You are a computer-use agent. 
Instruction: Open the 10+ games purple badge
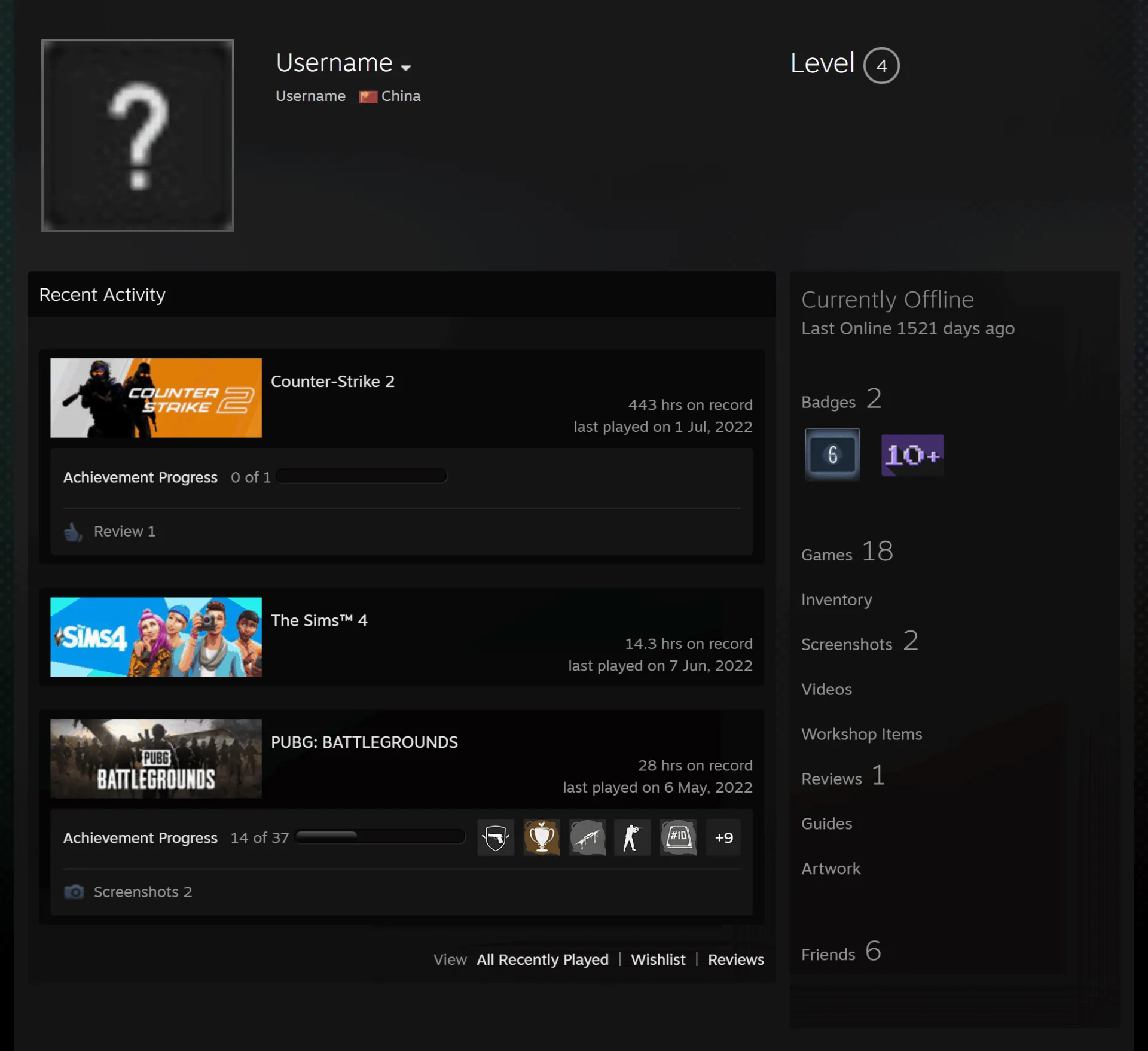912,455
